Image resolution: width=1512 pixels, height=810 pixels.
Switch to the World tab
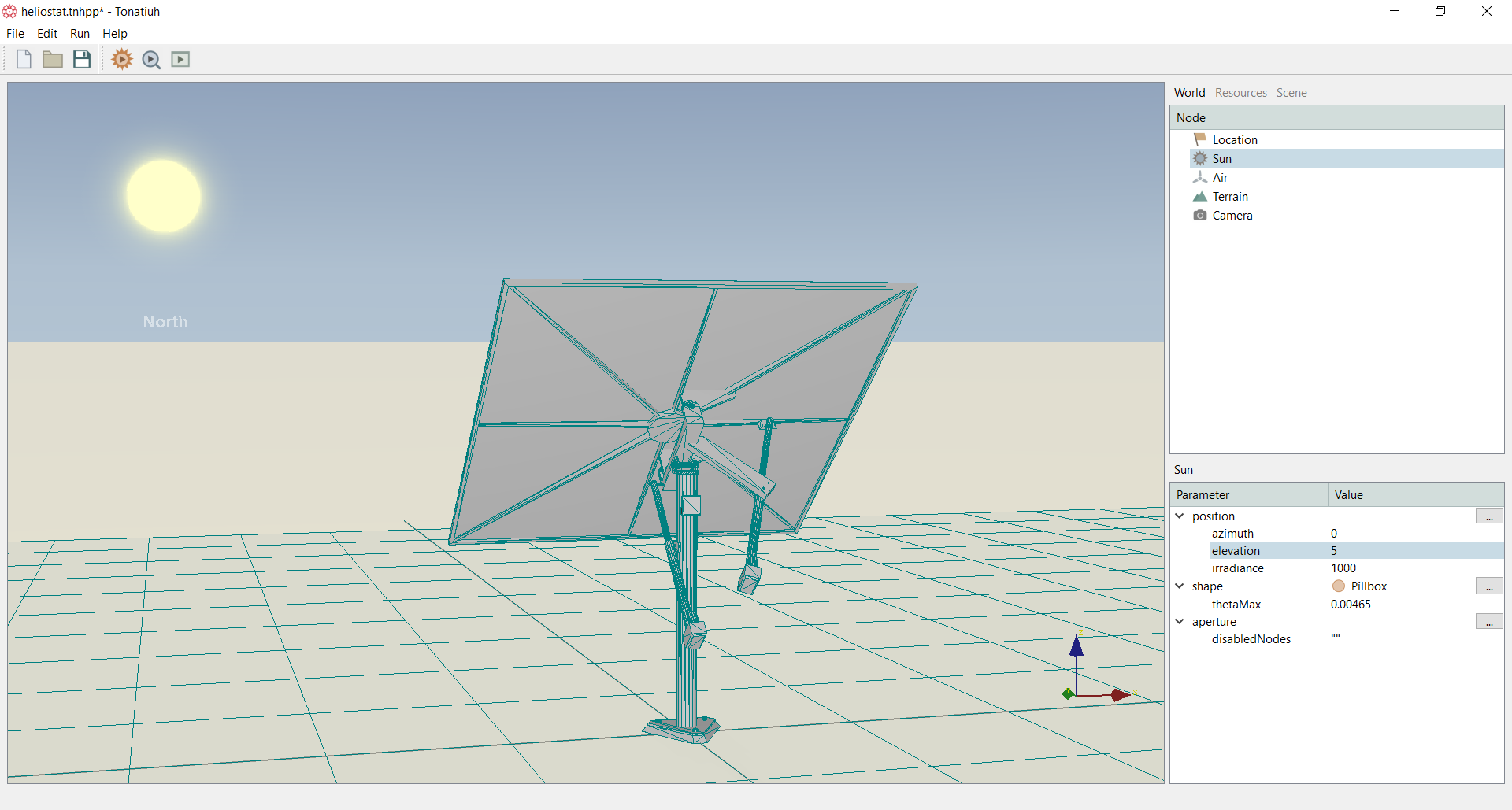point(1189,92)
